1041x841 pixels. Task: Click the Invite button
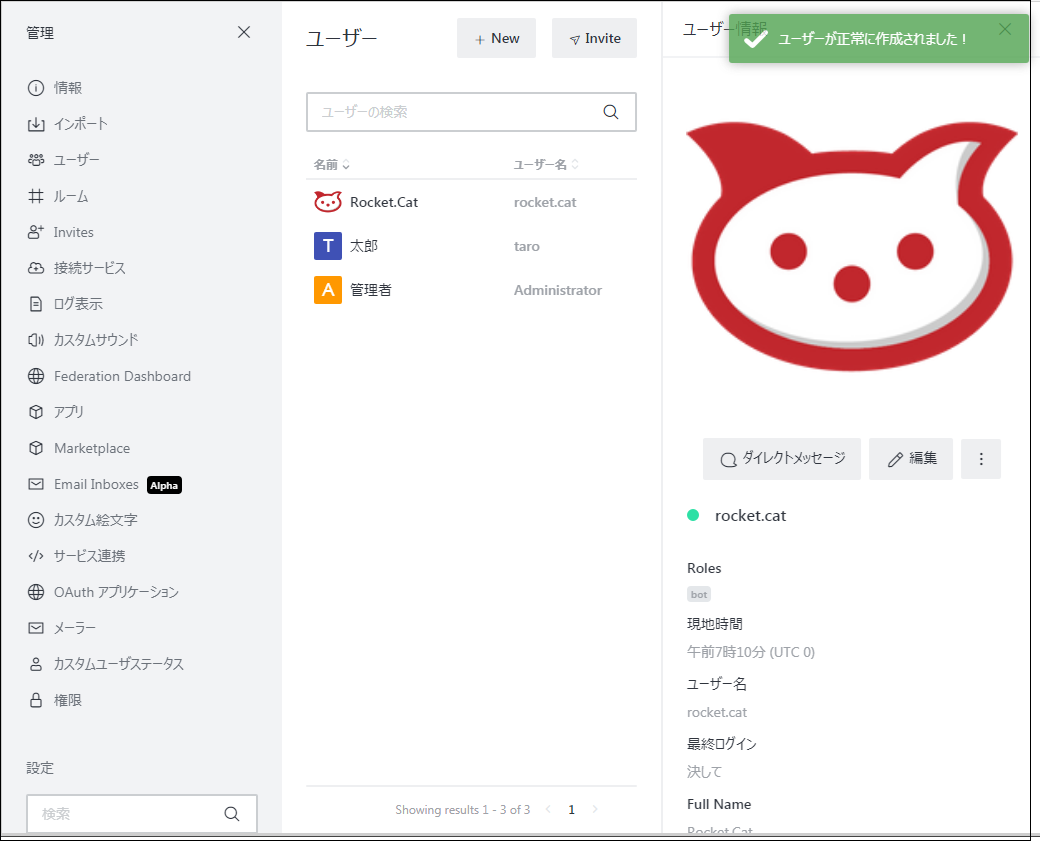click(x=594, y=38)
